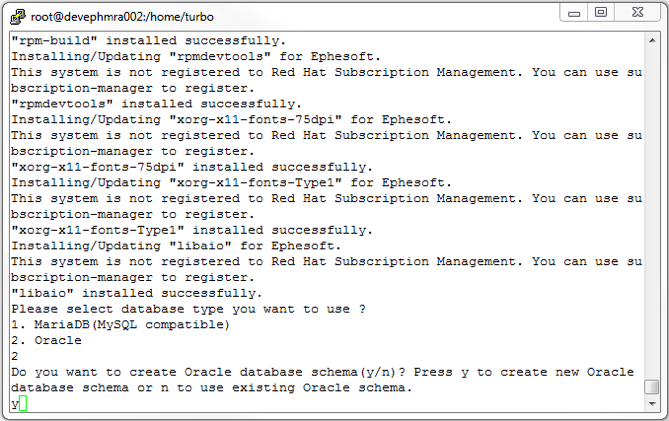Open the PuTTY system menu icon
The width and height of the screenshot is (669, 421).
click(17, 17)
